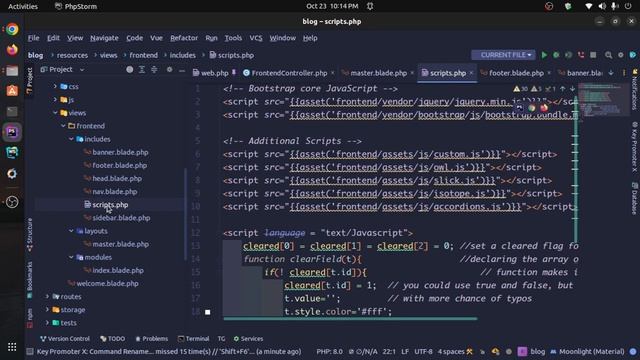Open IDE settings gear icon in toolbar
Screen dimensions: 640x360
620,55
